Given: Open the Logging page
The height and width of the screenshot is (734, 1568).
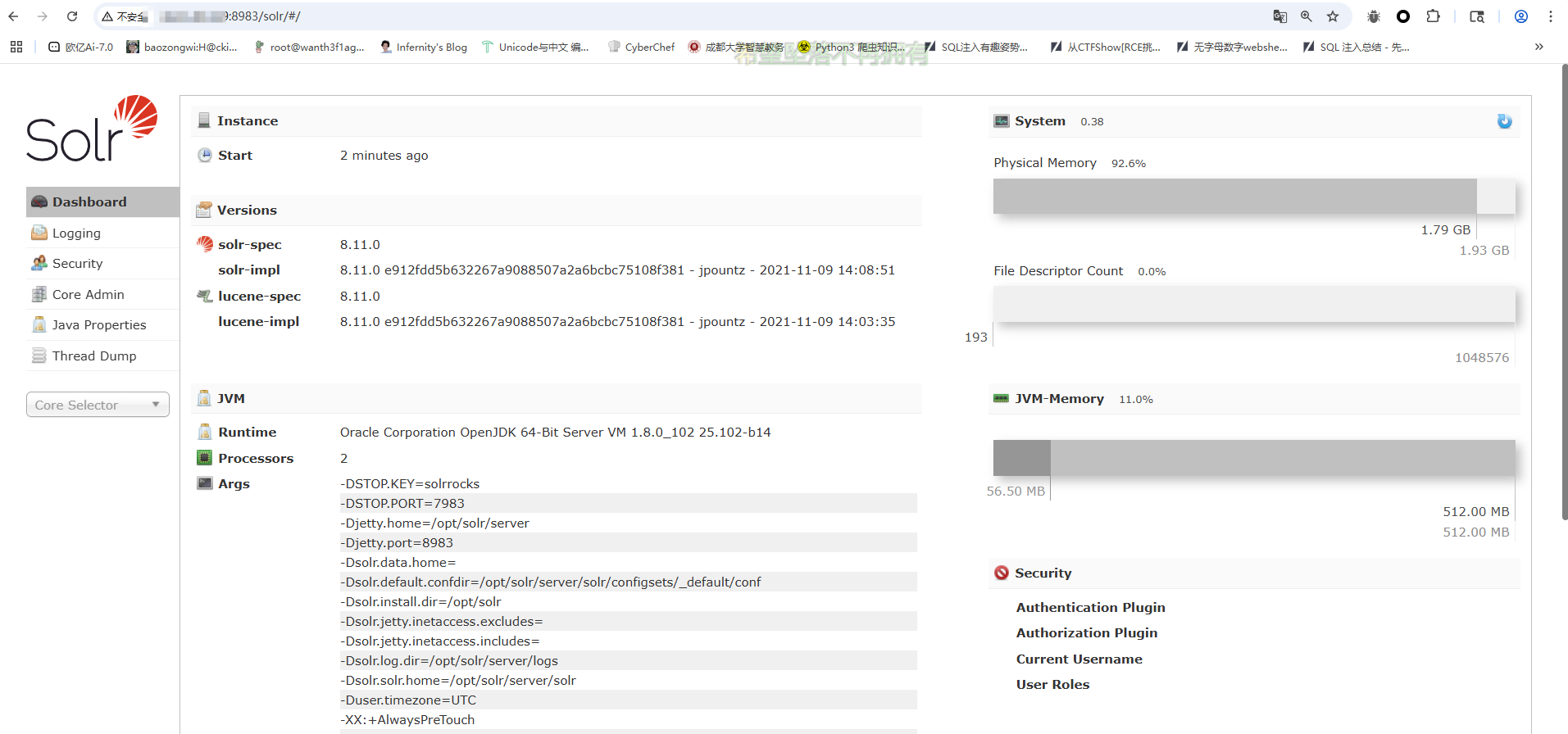Looking at the screenshot, I should [76, 233].
